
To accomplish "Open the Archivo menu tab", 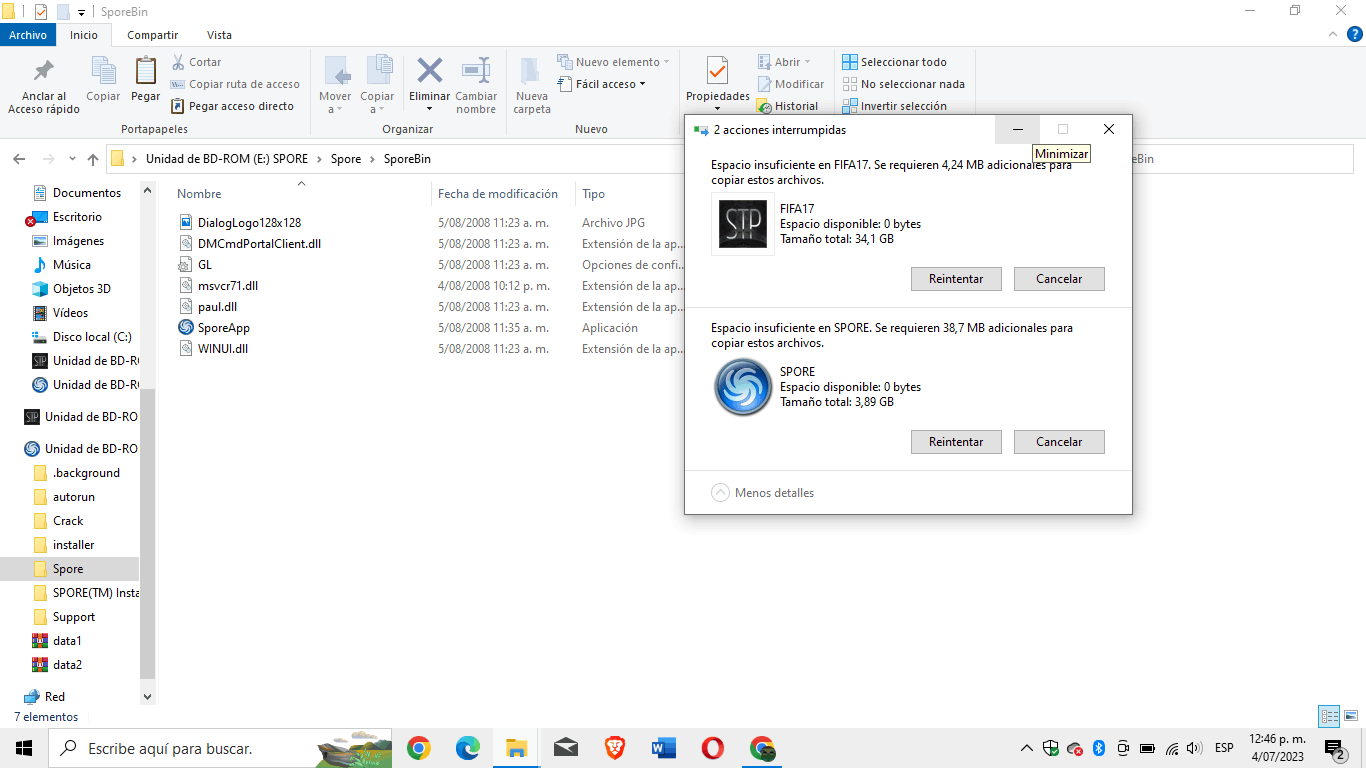I will click(x=28, y=35).
